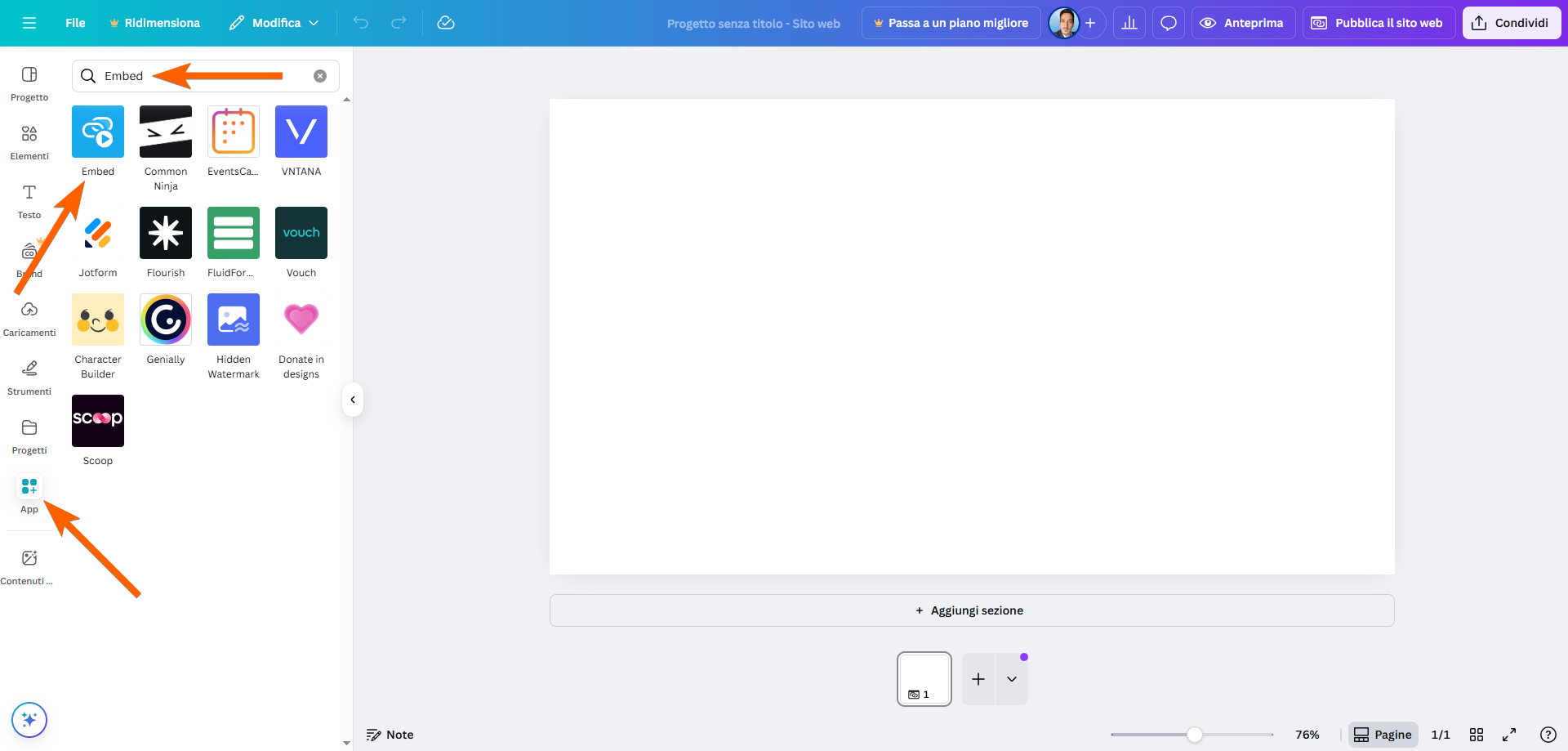Select Passa a un piano migliore
1568x751 pixels.
click(x=951, y=23)
